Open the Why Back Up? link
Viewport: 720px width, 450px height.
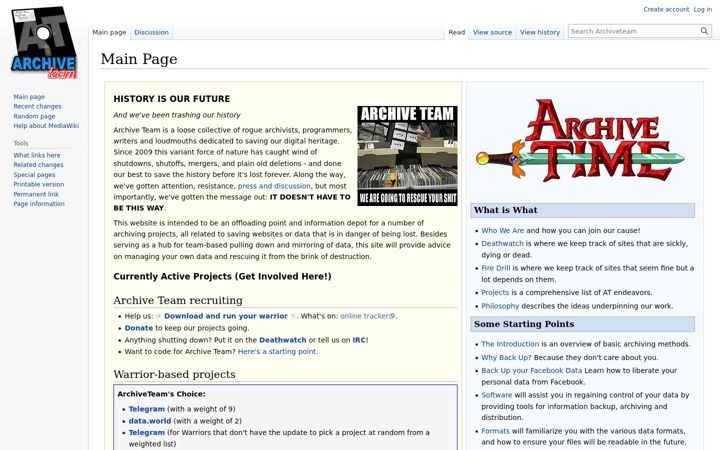coord(506,357)
